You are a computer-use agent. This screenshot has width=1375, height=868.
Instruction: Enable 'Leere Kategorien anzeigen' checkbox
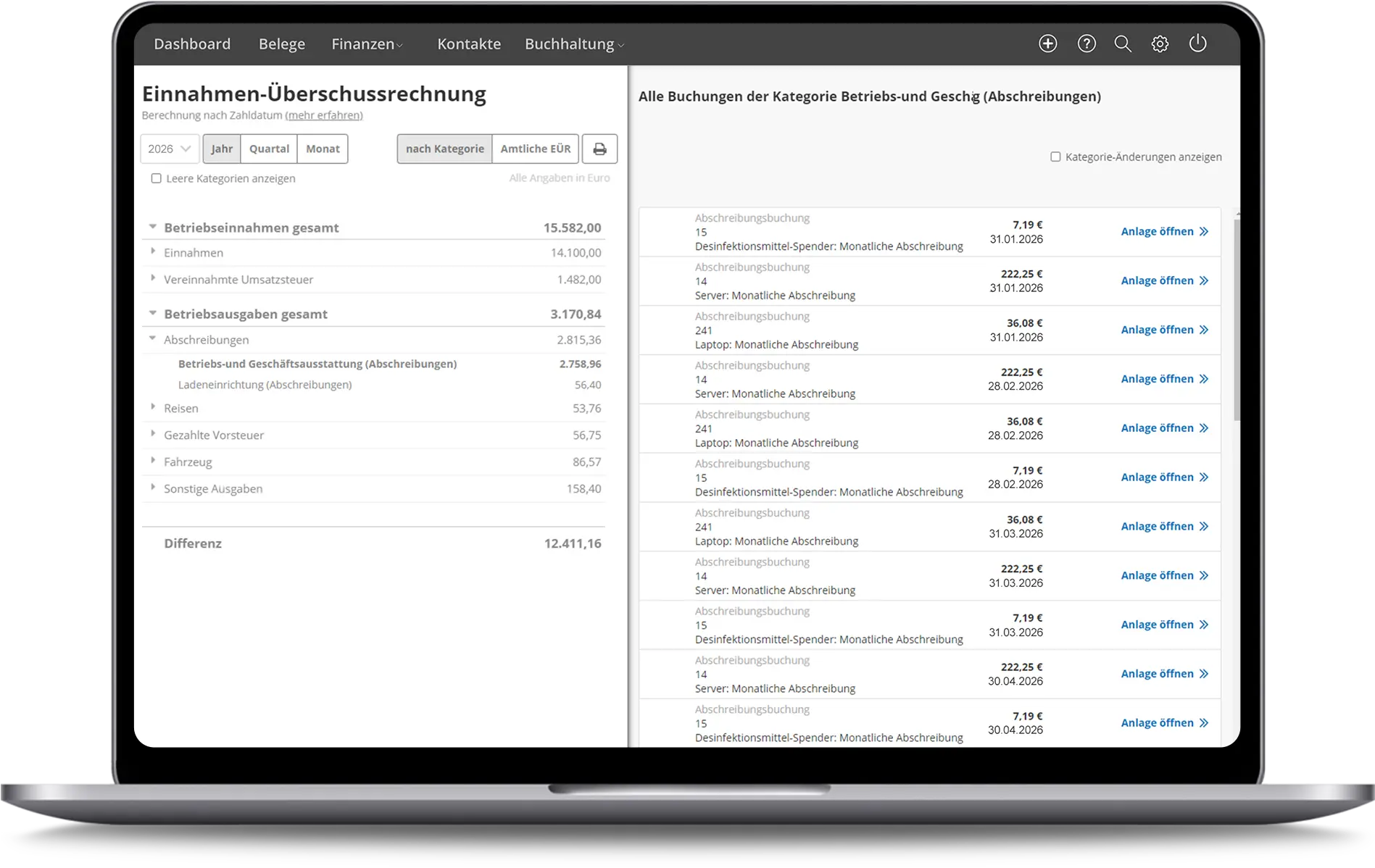156,178
